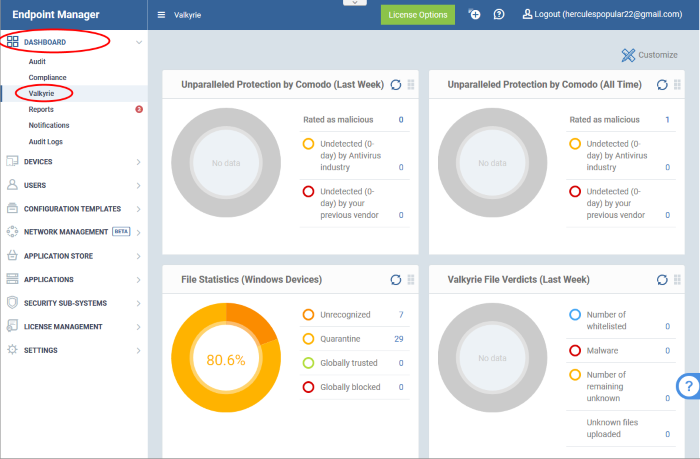Screen dimensions: 700x459
Task: Expand the Settings section chevron
Action: click(138, 351)
